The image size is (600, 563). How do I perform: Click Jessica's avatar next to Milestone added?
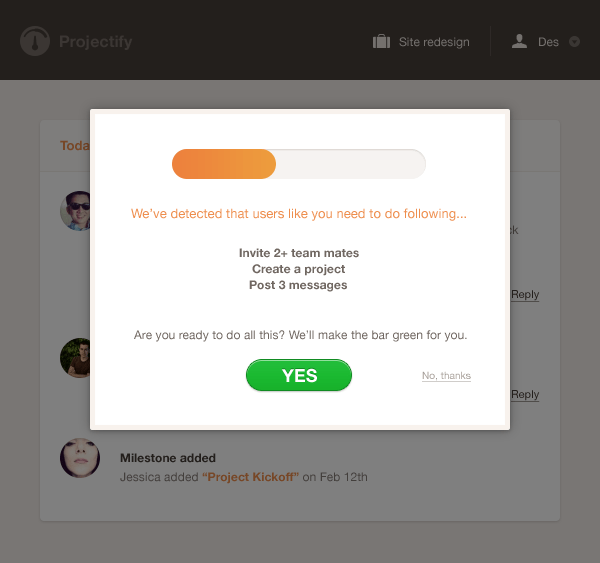pyautogui.click(x=80, y=458)
